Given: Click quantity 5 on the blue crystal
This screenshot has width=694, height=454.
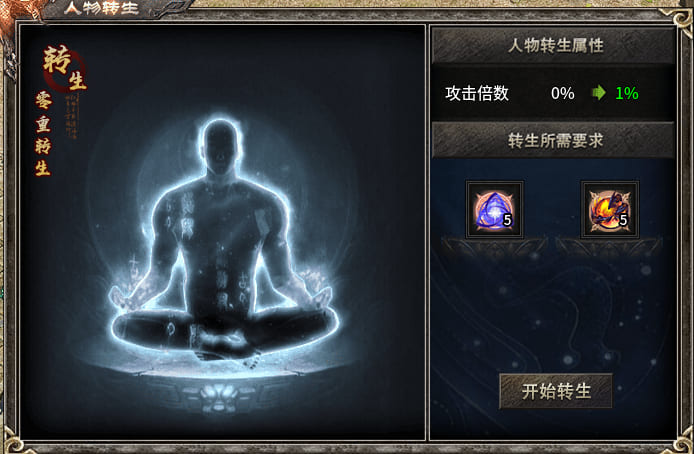Looking at the screenshot, I should [507, 220].
